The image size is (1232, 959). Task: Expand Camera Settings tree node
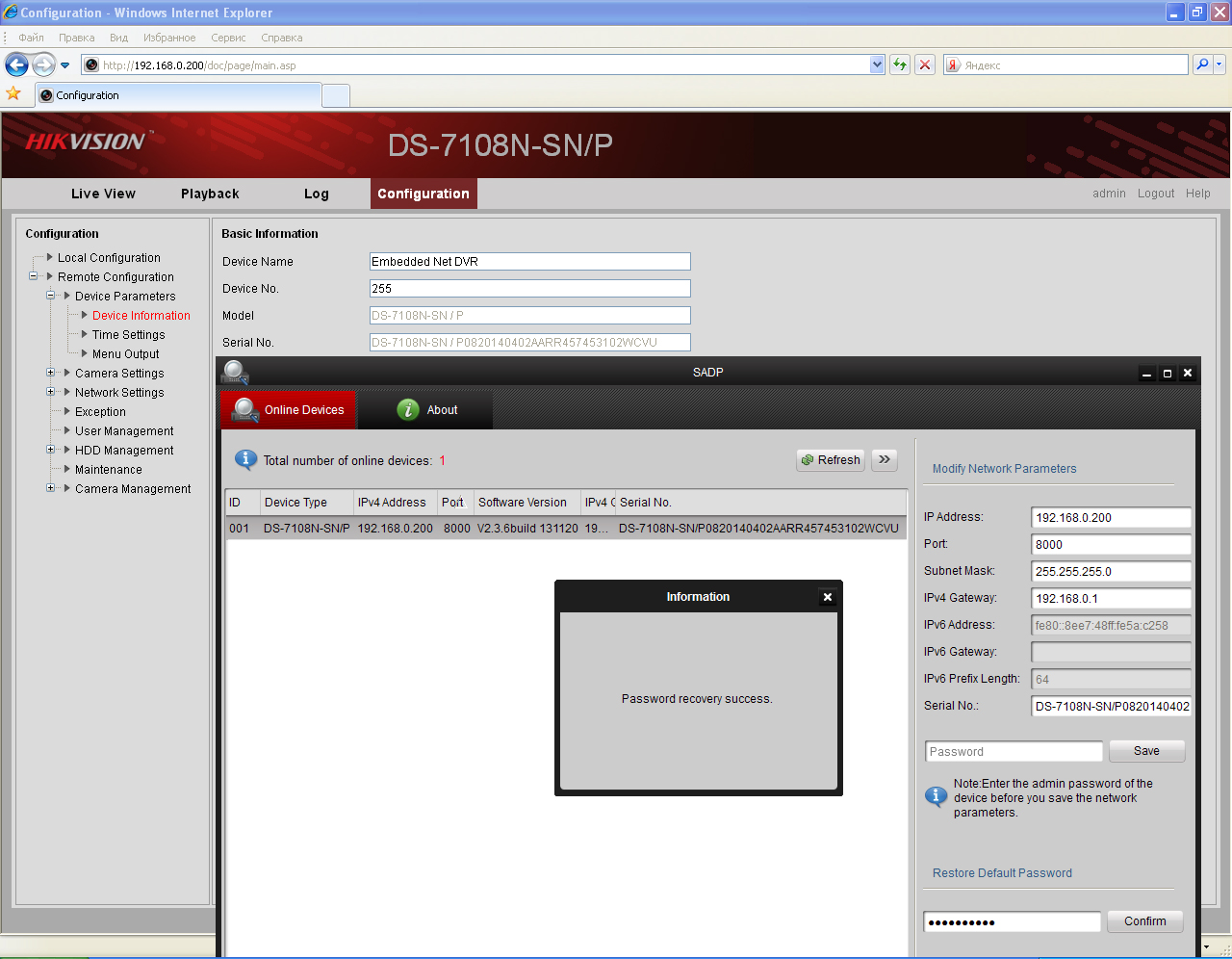[x=50, y=373]
